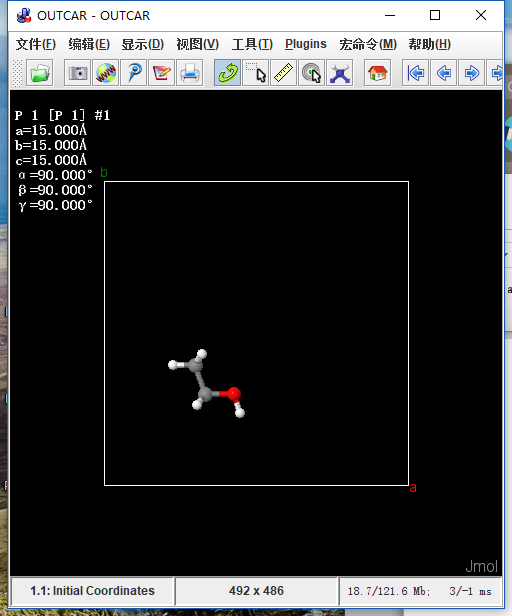Open the model kit molecule icon
The image size is (512, 616).
(x=340, y=73)
